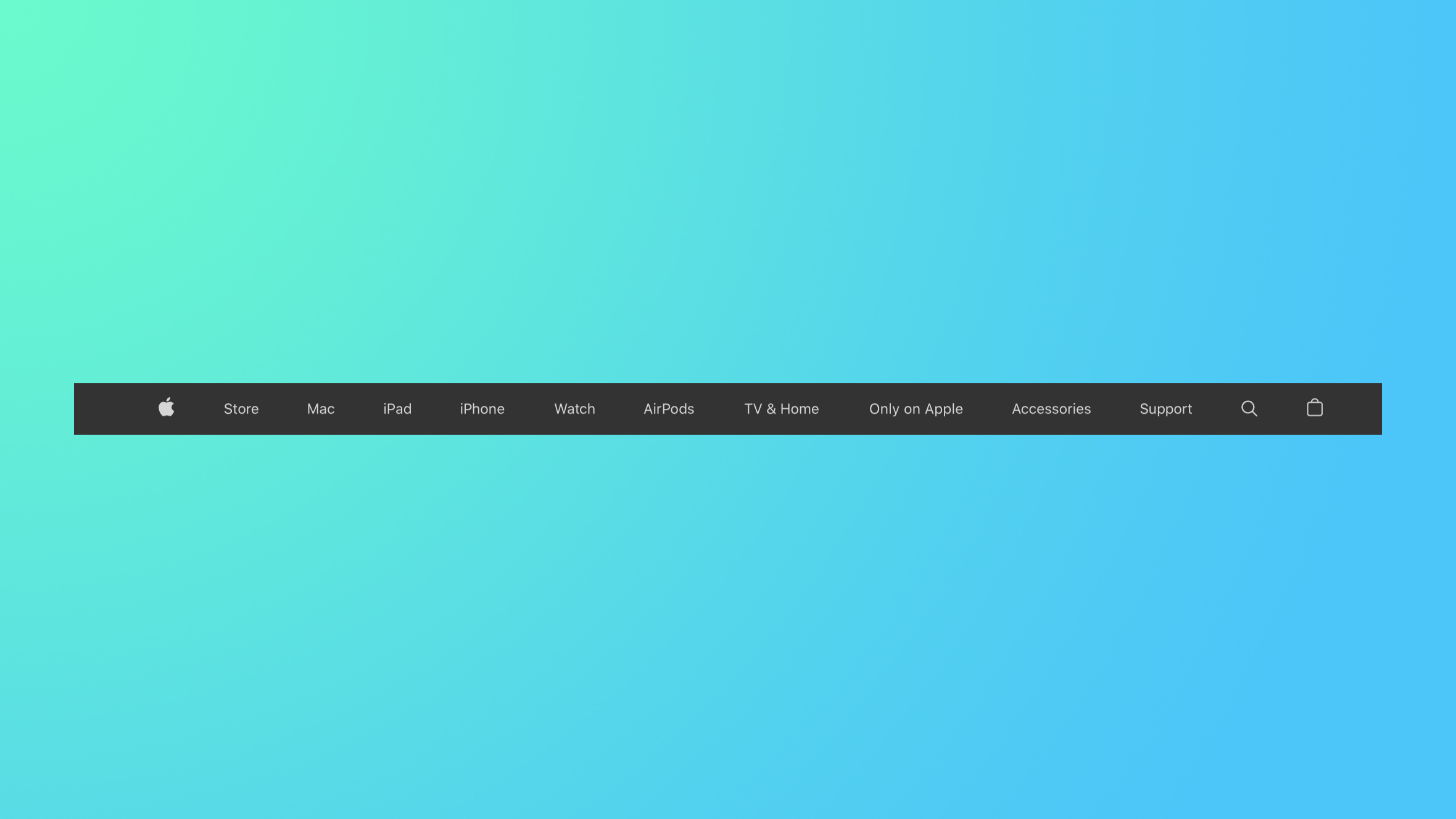This screenshot has width=1456, height=819.
Task: Select the Watch menu item
Action: coord(574,408)
